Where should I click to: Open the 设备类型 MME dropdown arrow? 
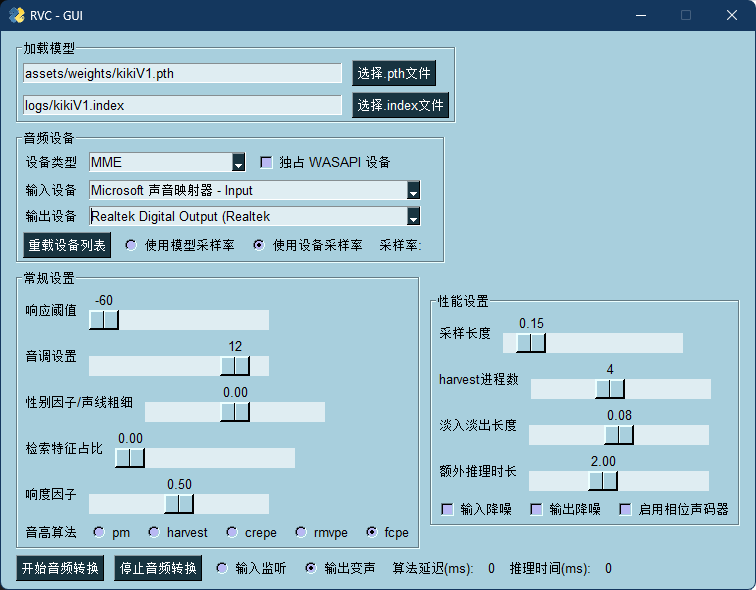pyautogui.click(x=238, y=162)
